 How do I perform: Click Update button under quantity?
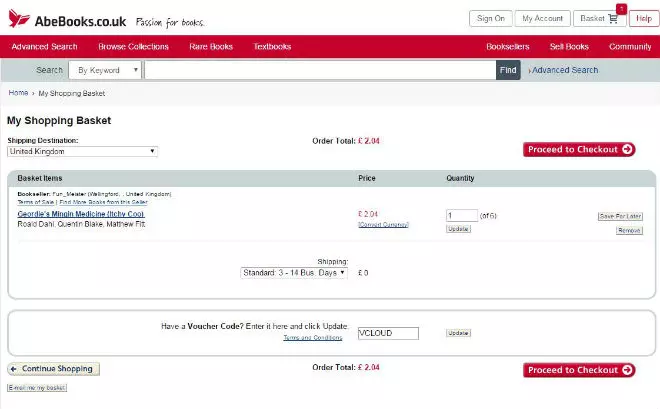coord(458,229)
